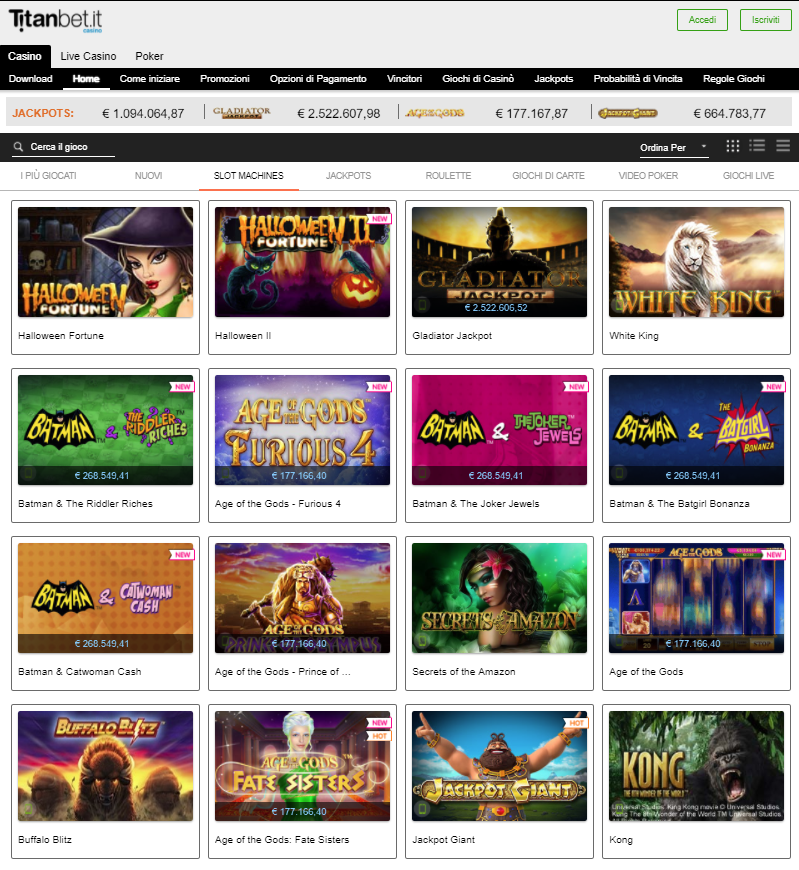Open Age of the Gods Fate Sisters thumbnail

coord(302,766)
